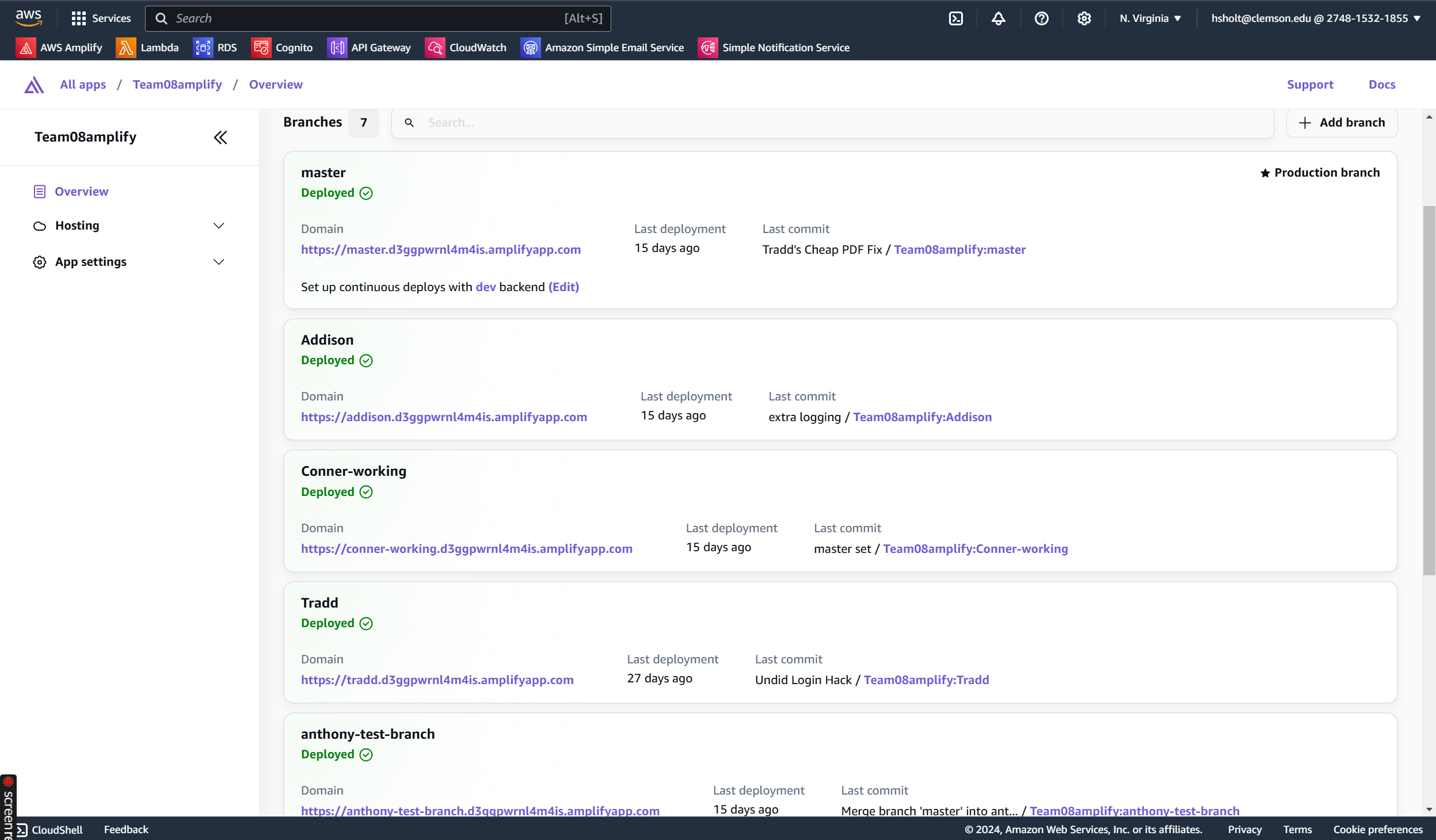Screen dimensions: 1436x840
Task: Click Tradd branch Deployed check icon
Action: (x=366, y=624)
